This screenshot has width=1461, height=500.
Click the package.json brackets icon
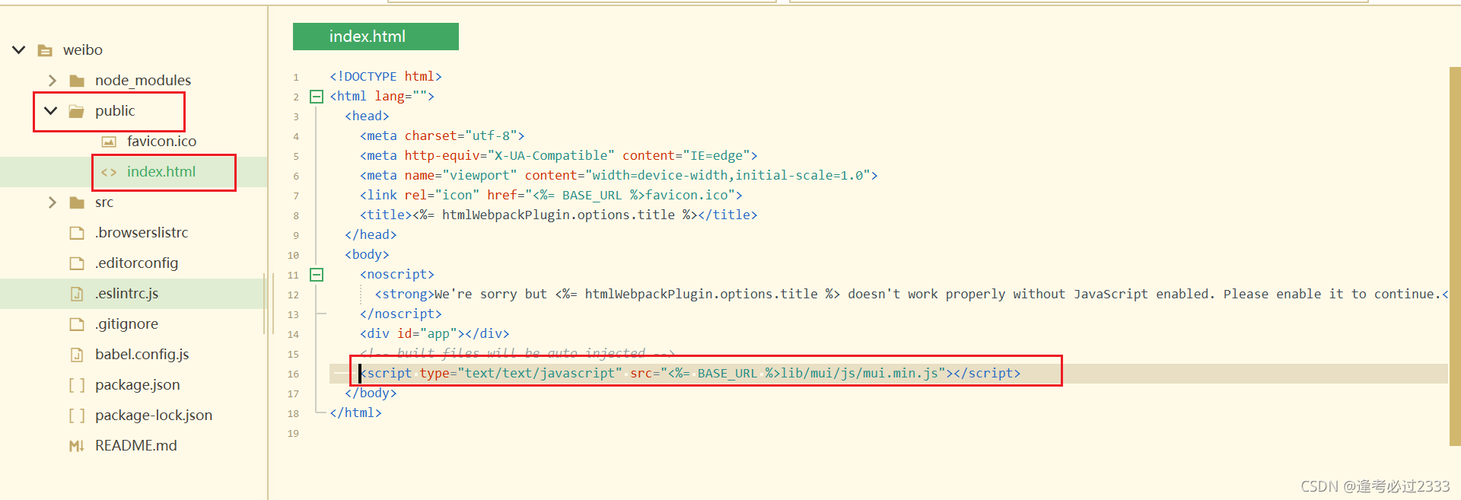[x=77, y=385]
